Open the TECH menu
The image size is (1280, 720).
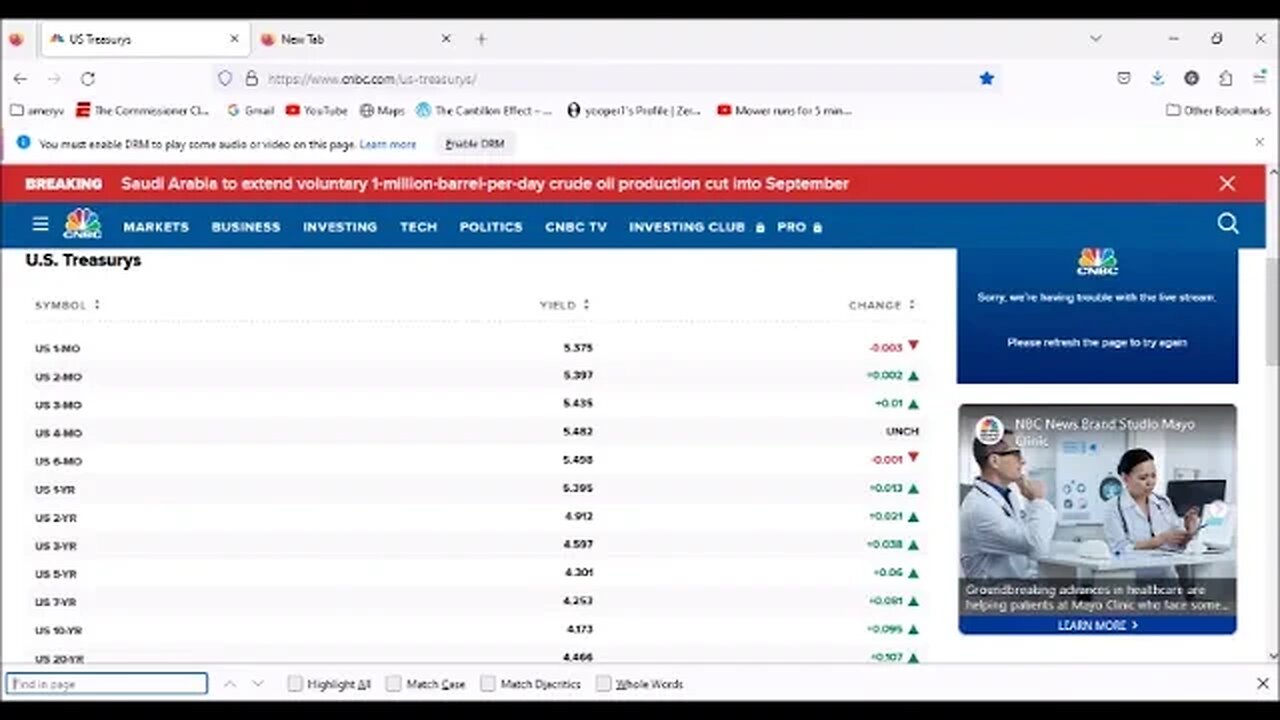click(x=418, y=227)
